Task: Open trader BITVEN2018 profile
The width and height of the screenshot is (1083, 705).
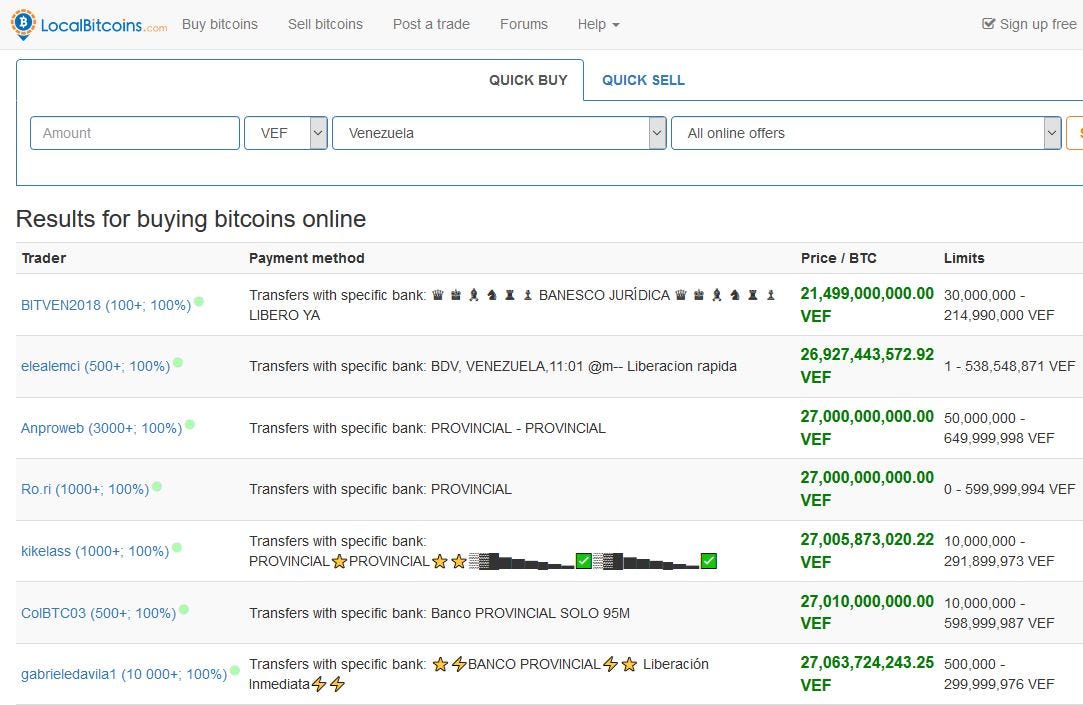Action: (x=106, y=305)
